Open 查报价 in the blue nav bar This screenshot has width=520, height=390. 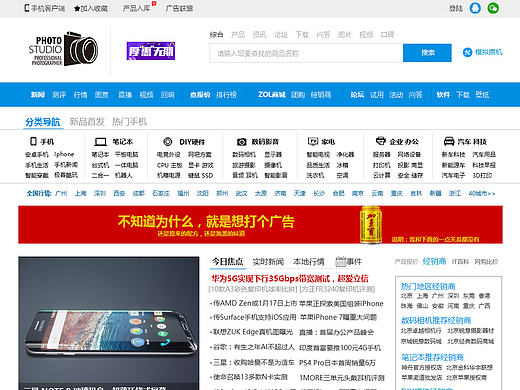[200, 95]
